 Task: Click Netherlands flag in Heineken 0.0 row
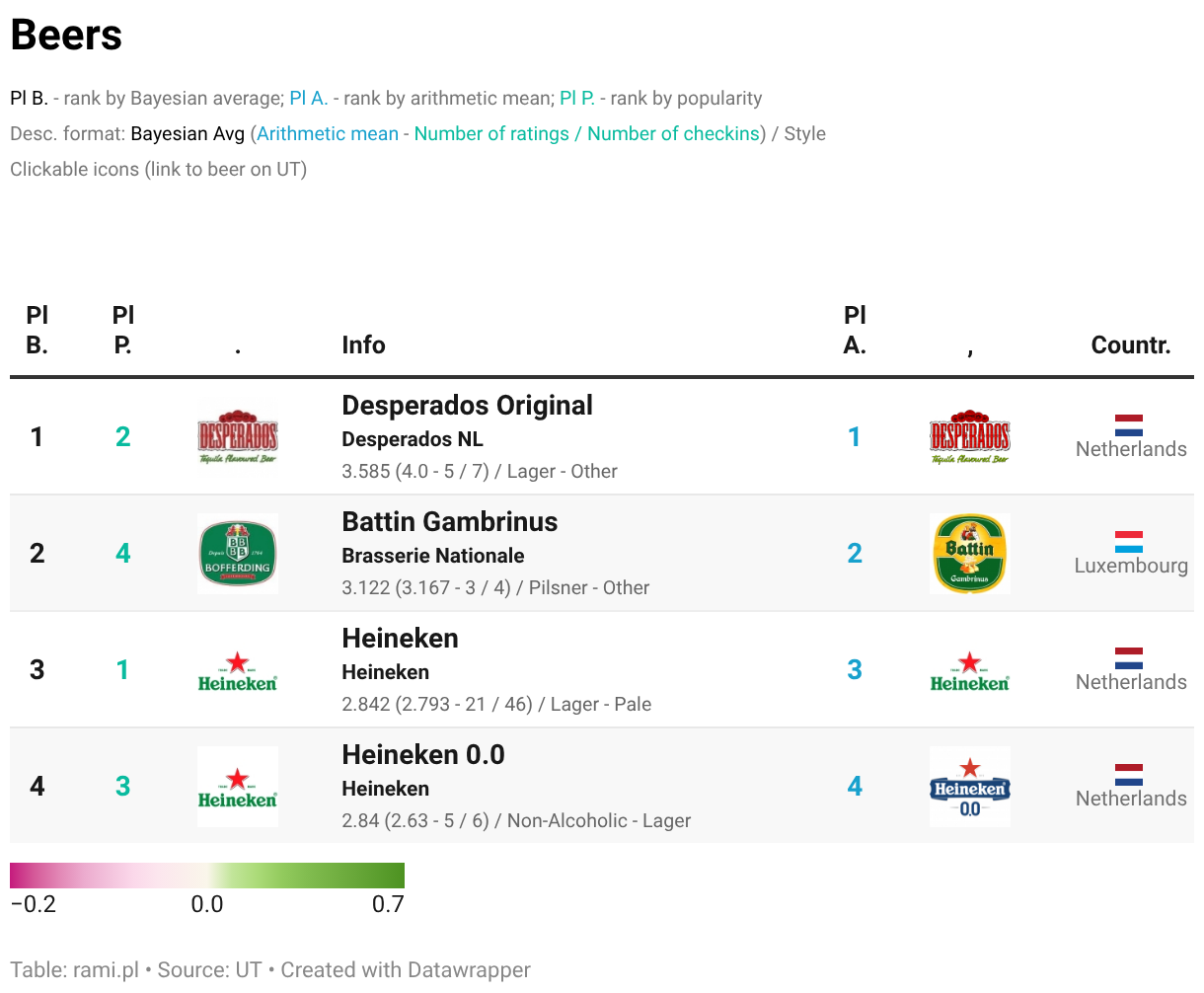coord(1129,775)
